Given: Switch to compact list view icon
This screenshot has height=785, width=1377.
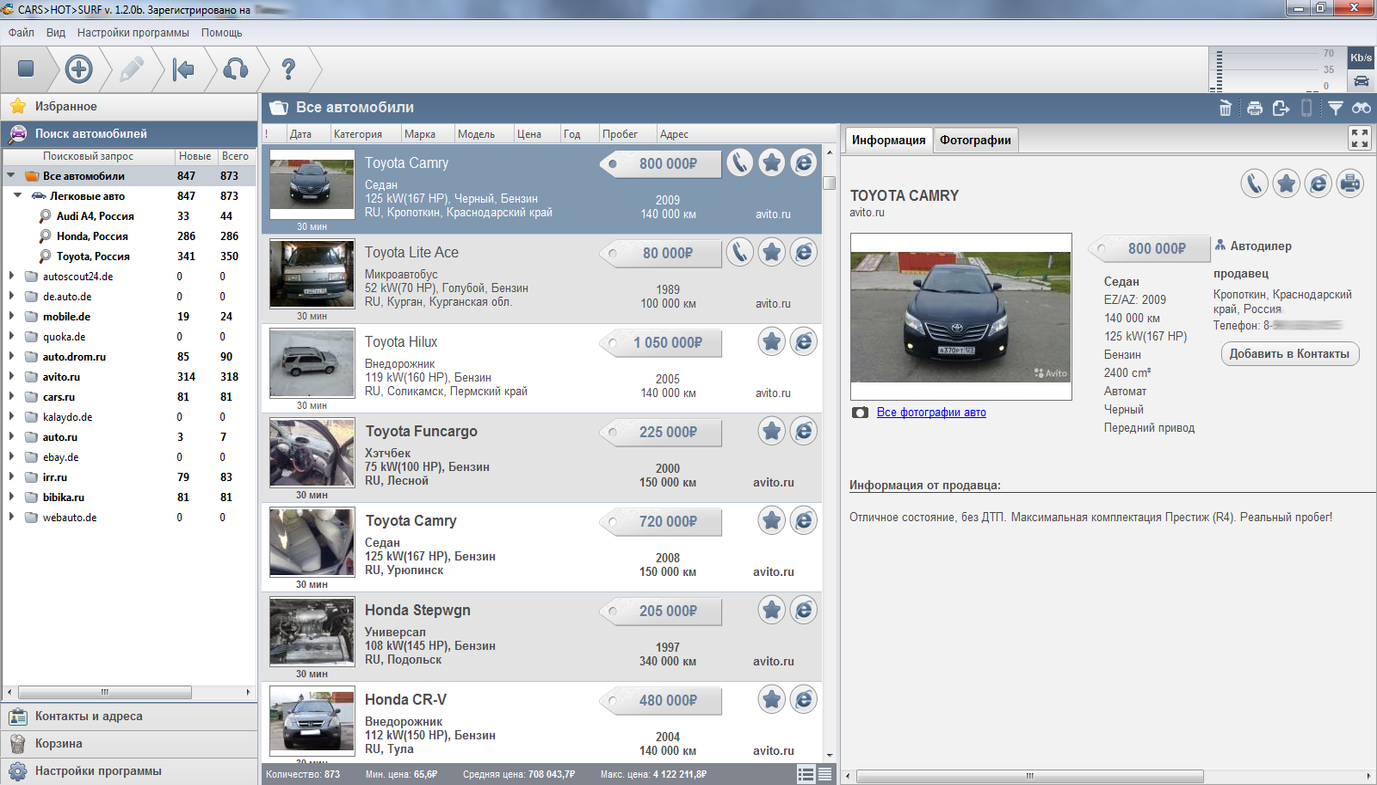Looking at the screenshot, I should tap(825, 774).
